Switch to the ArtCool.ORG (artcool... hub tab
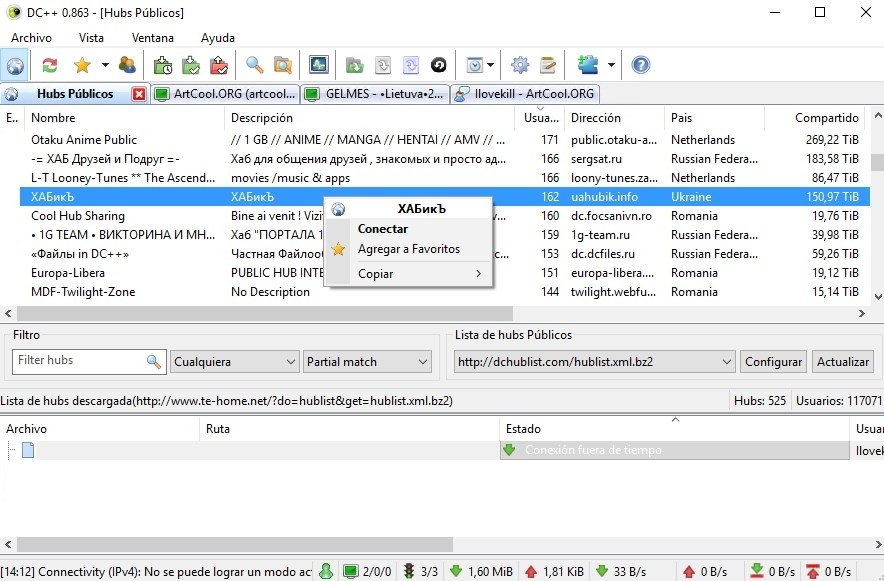This screenshot has height=581, width=884. tap(226, 94)
